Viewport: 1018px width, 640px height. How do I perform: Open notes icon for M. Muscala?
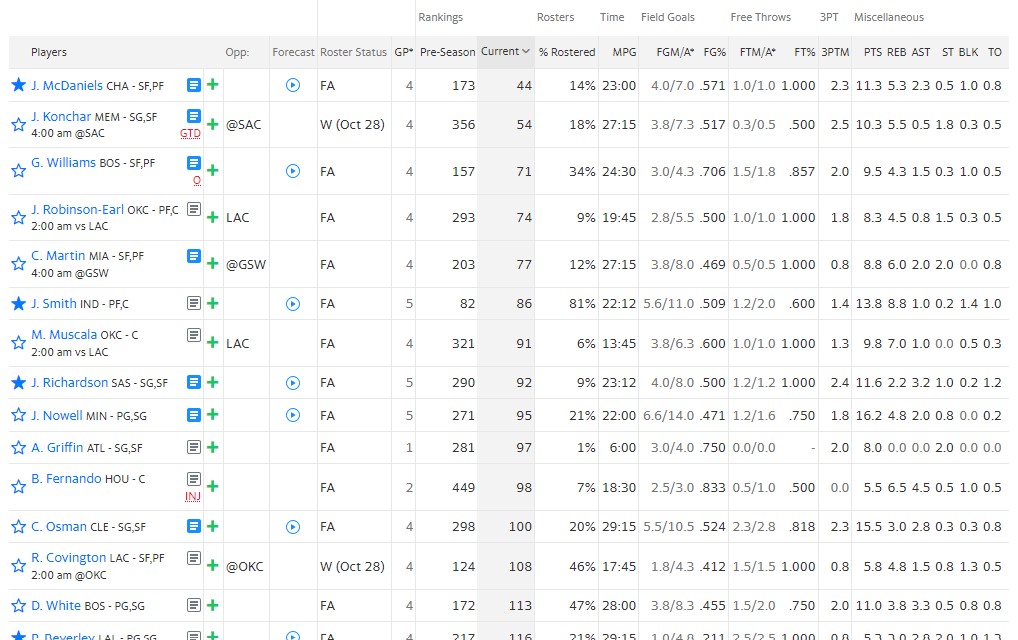pos(194,334)
